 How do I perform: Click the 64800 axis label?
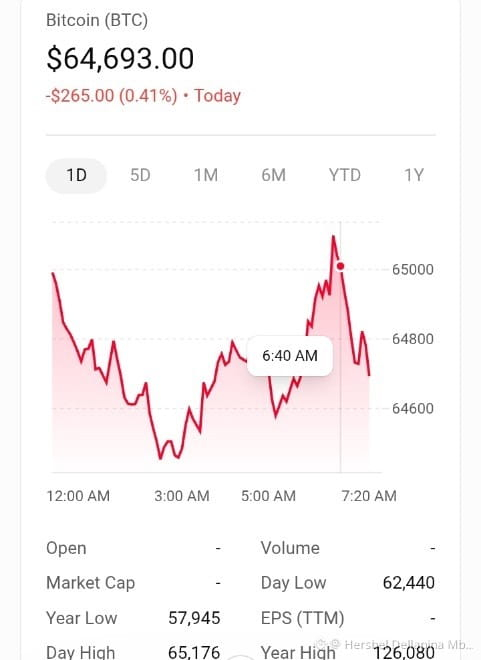click(412, 339)
